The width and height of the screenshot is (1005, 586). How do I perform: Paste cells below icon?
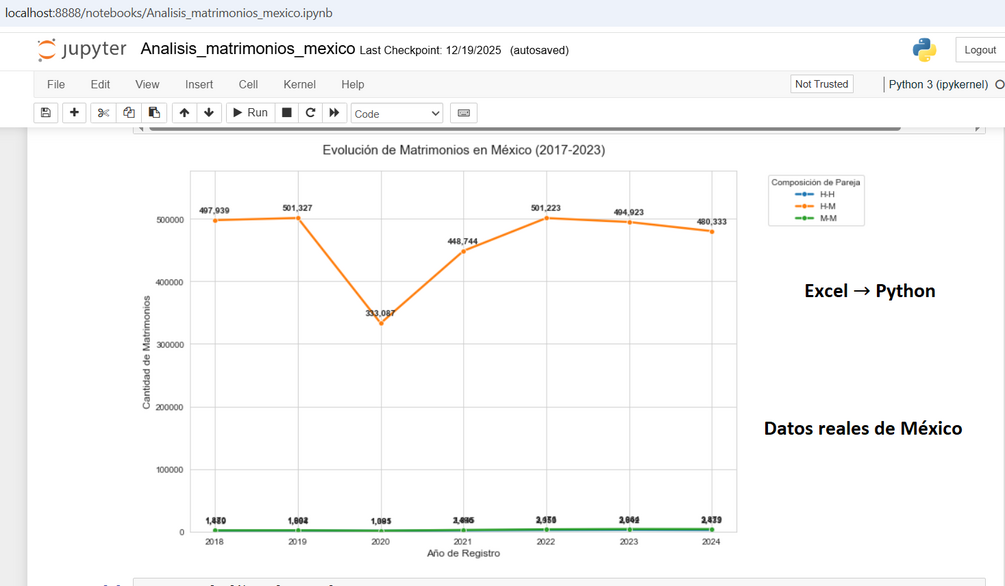coord(154,113)
